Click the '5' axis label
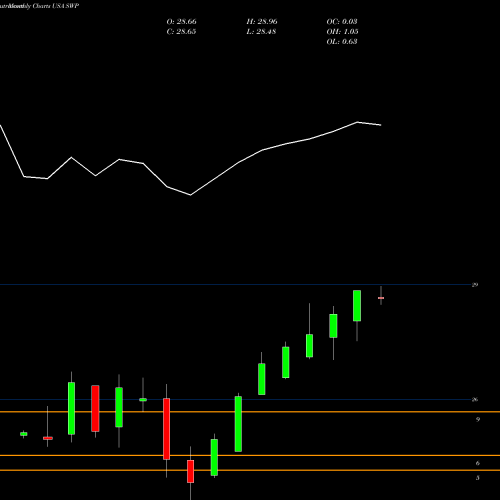The image size is (500, 500). (478, 478)
